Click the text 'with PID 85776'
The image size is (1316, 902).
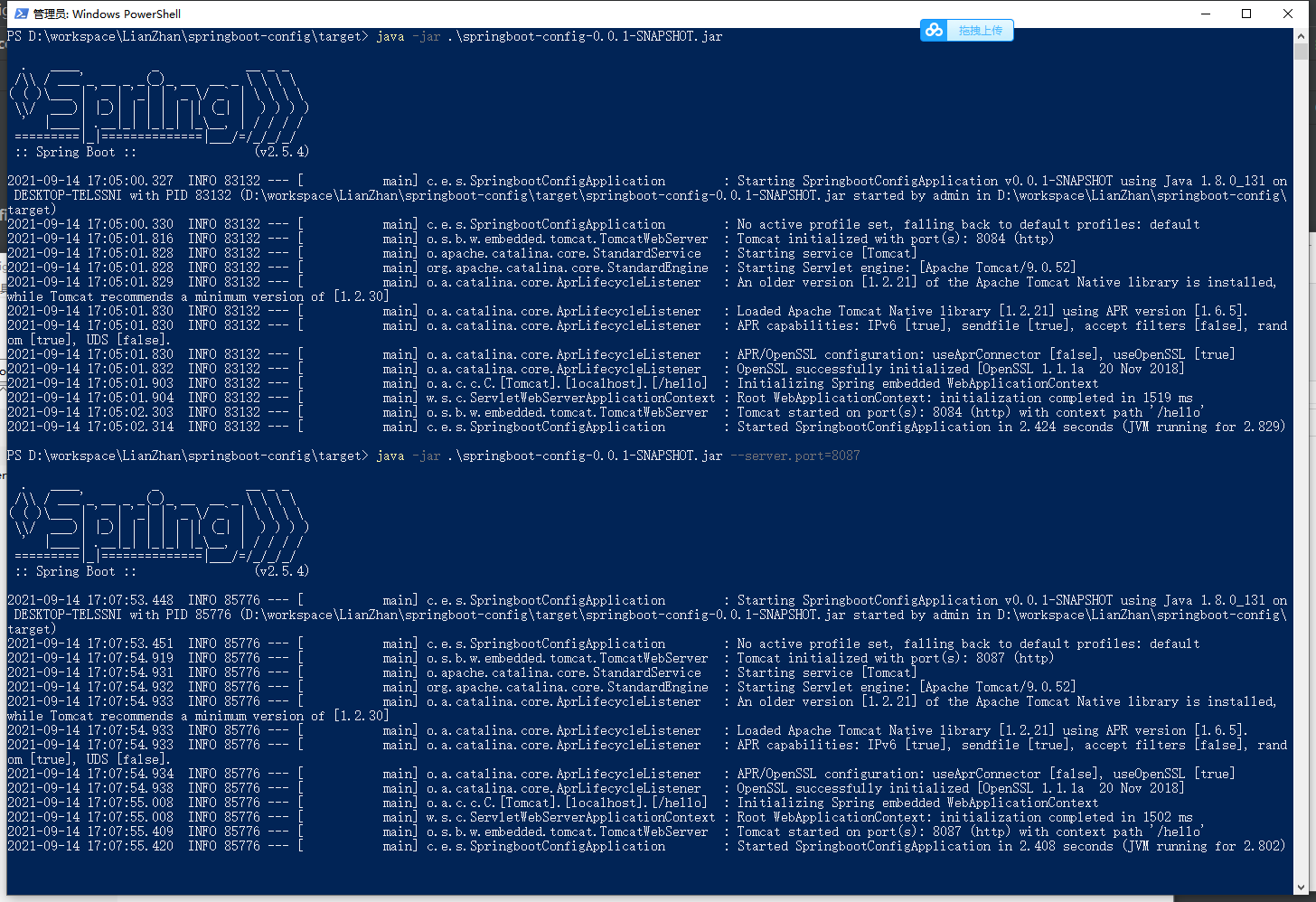coord(181,615)
